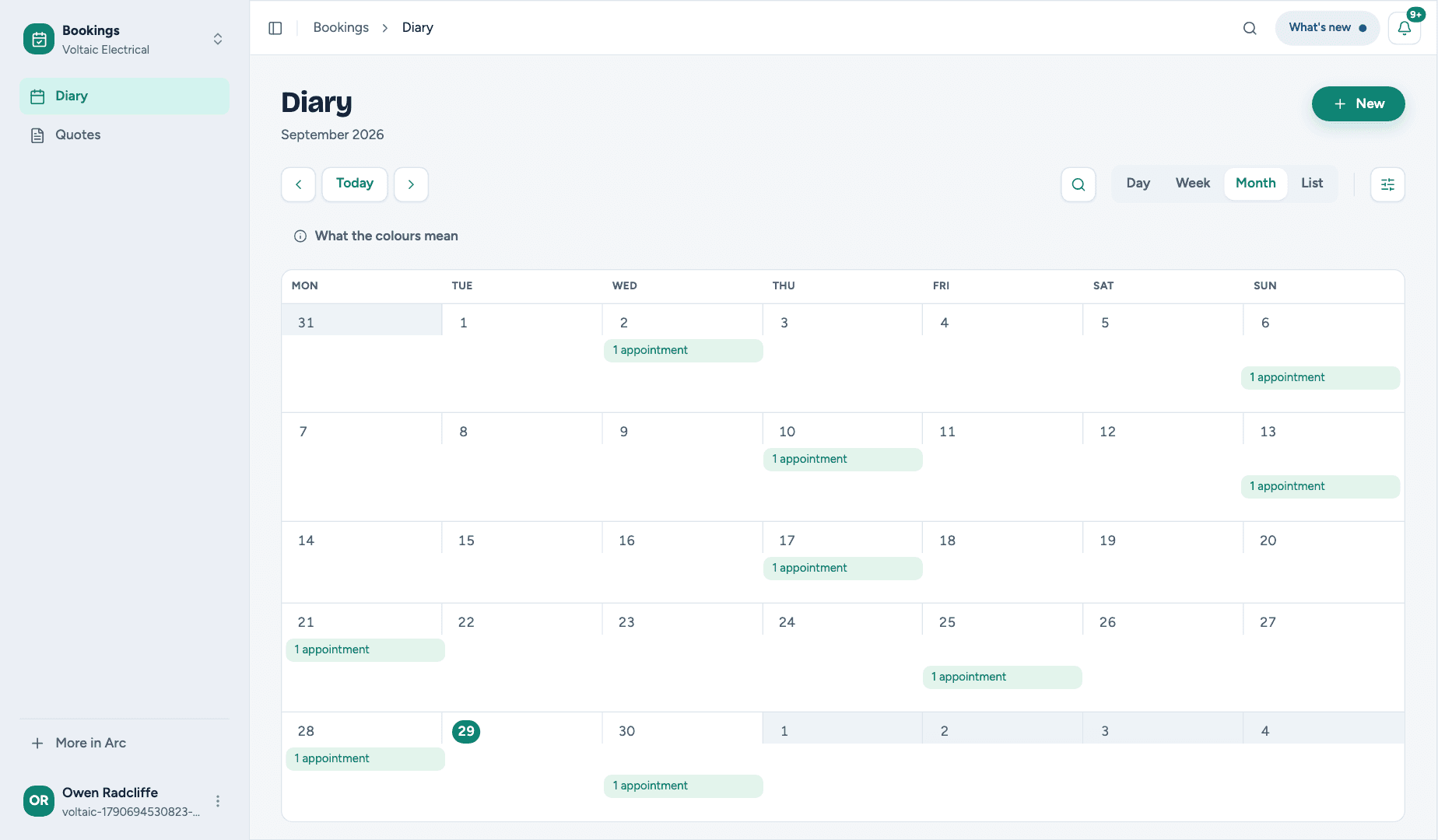1438x840 pixels.
Task: Click the diary search icon button
Action: click(x=1078, y=184)
